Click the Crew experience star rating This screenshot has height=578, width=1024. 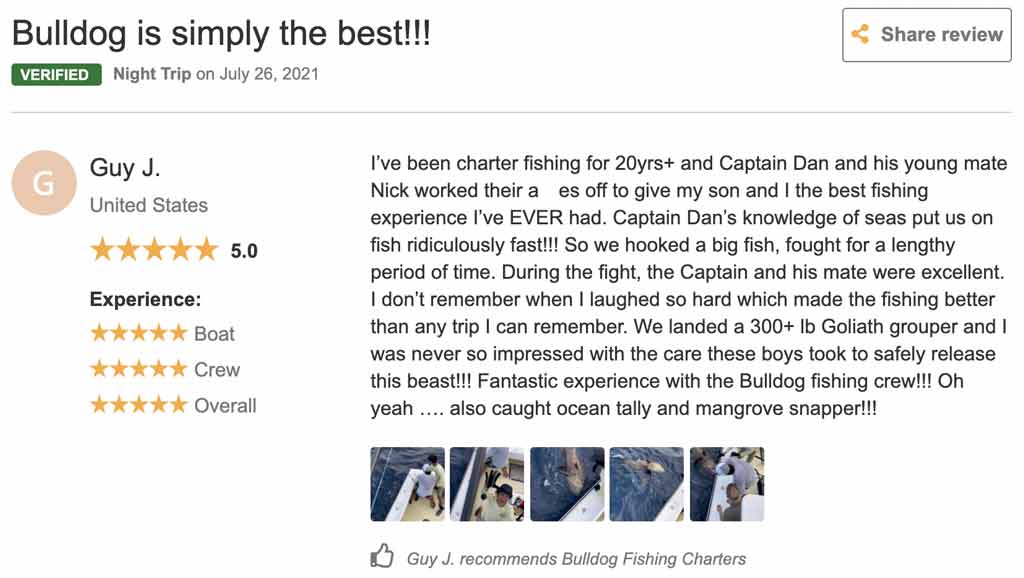tap(138, 369)
